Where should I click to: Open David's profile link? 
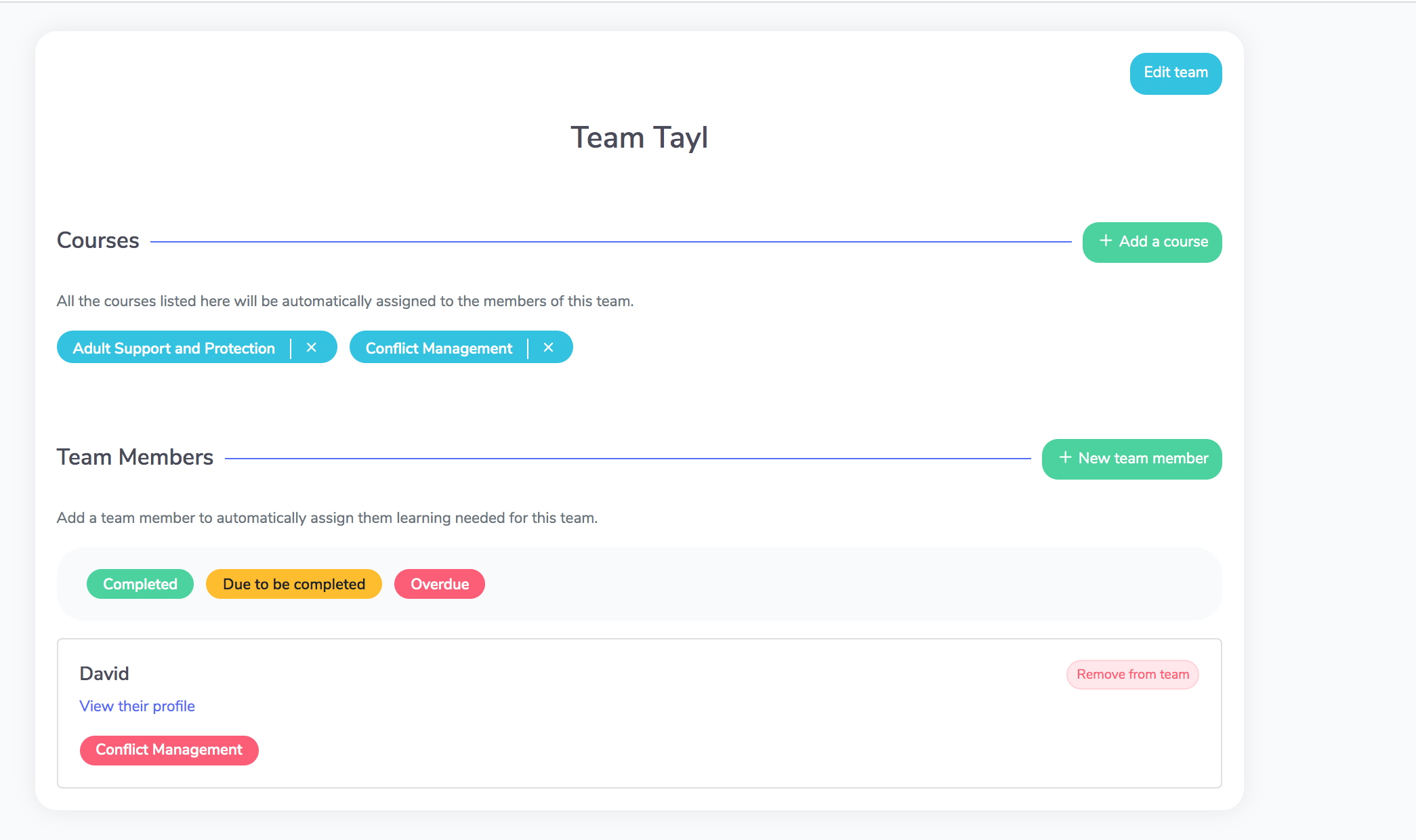[x=137, y=706]
